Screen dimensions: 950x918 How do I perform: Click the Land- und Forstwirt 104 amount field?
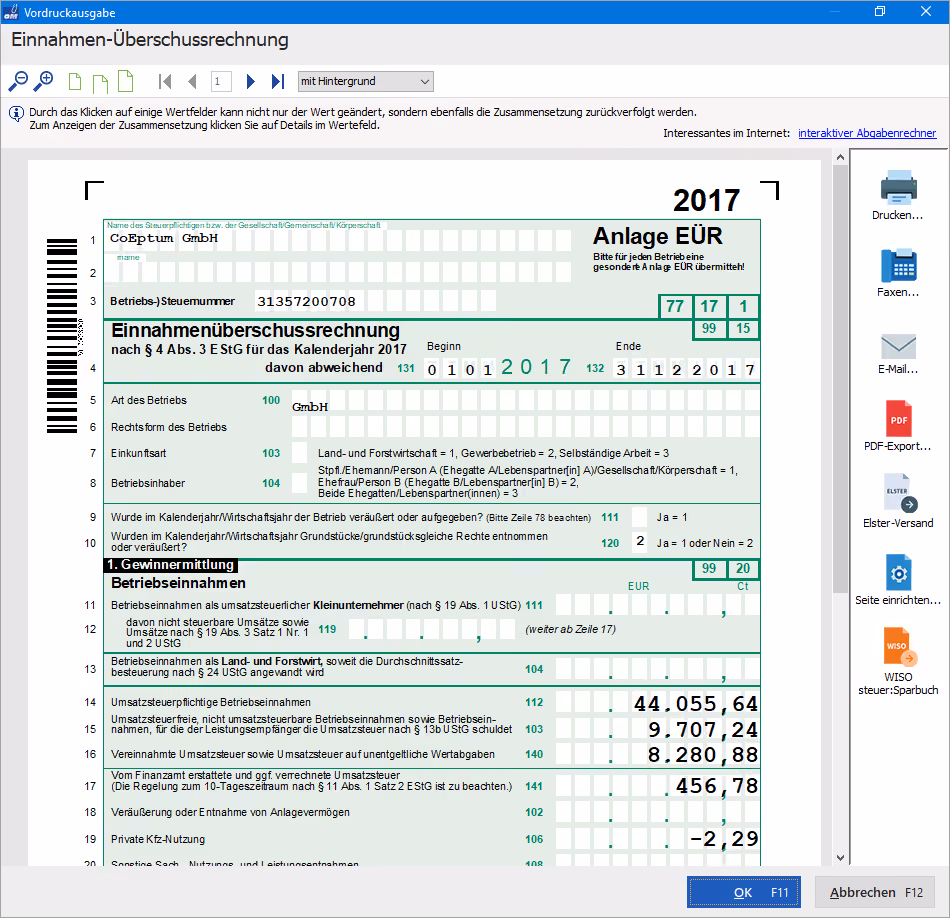pos(657,669)
